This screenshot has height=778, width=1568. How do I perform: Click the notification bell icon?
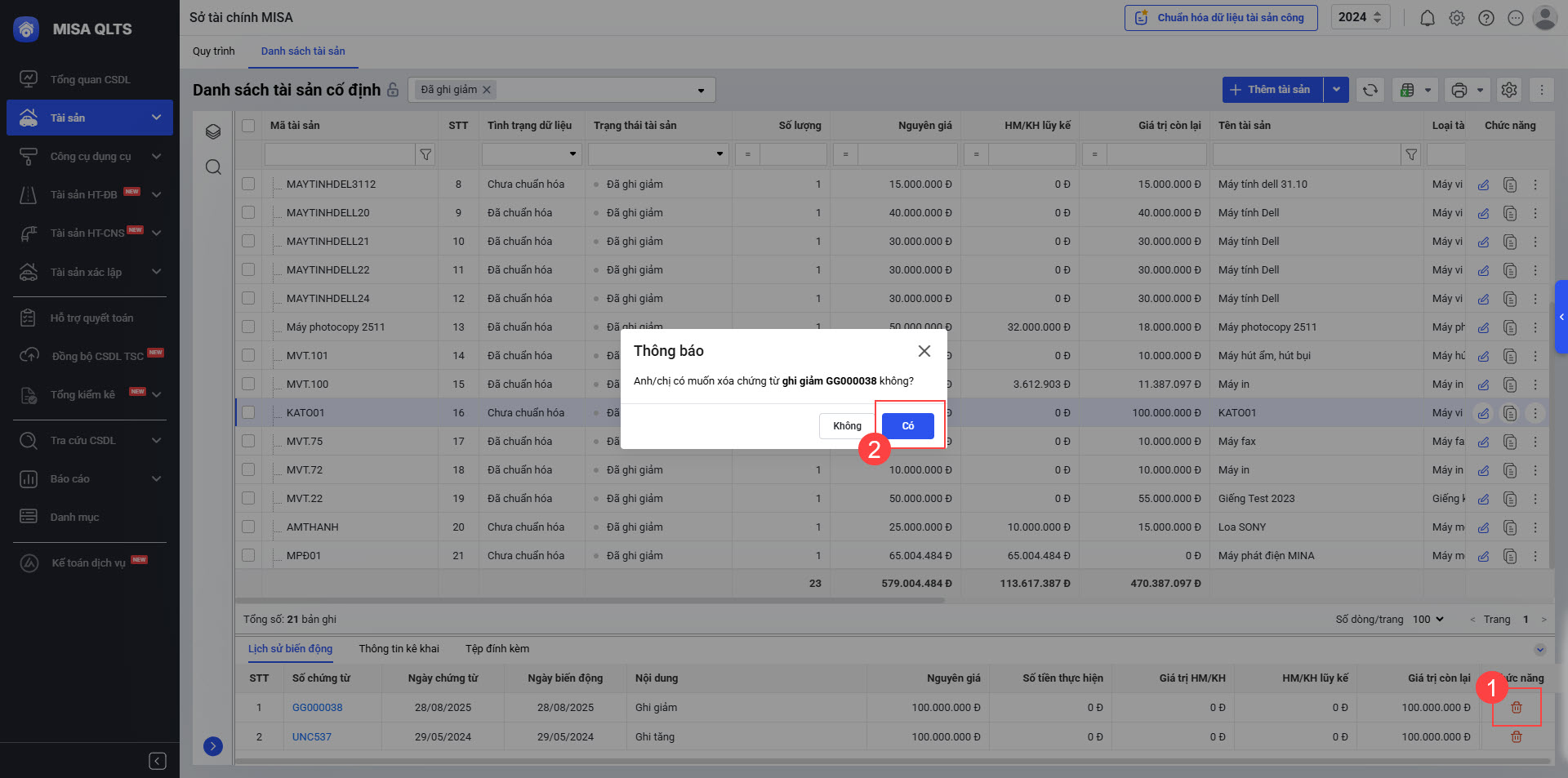[x=1427, y=18]
